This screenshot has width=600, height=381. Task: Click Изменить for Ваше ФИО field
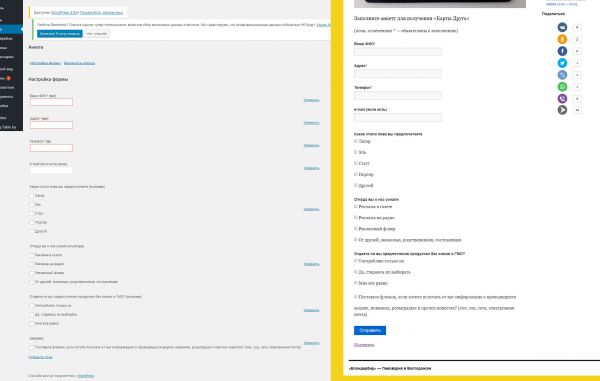311,100
